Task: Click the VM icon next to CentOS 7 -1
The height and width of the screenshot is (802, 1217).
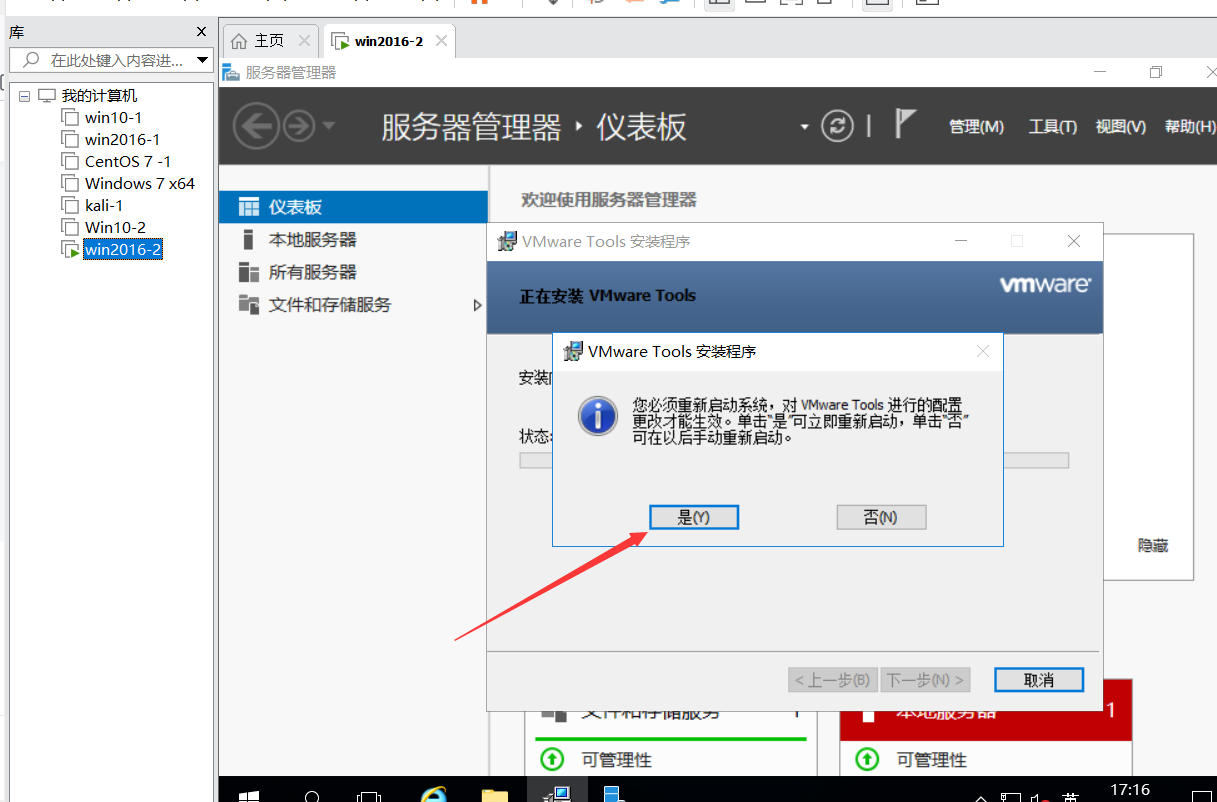Action: pos(70,161)
